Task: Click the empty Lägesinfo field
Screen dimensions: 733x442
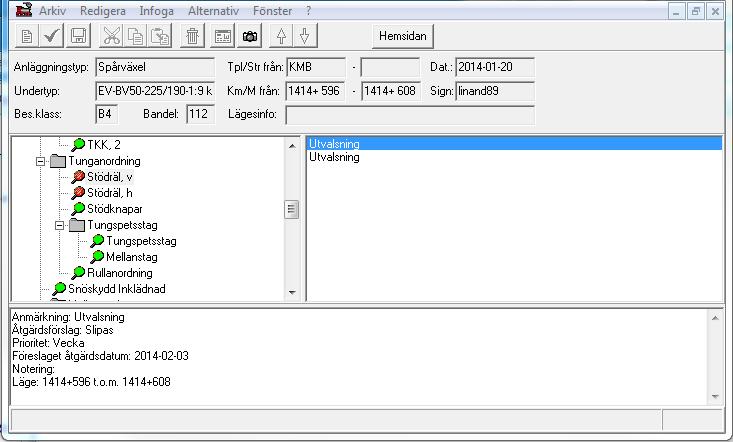Action: point(410,115)
